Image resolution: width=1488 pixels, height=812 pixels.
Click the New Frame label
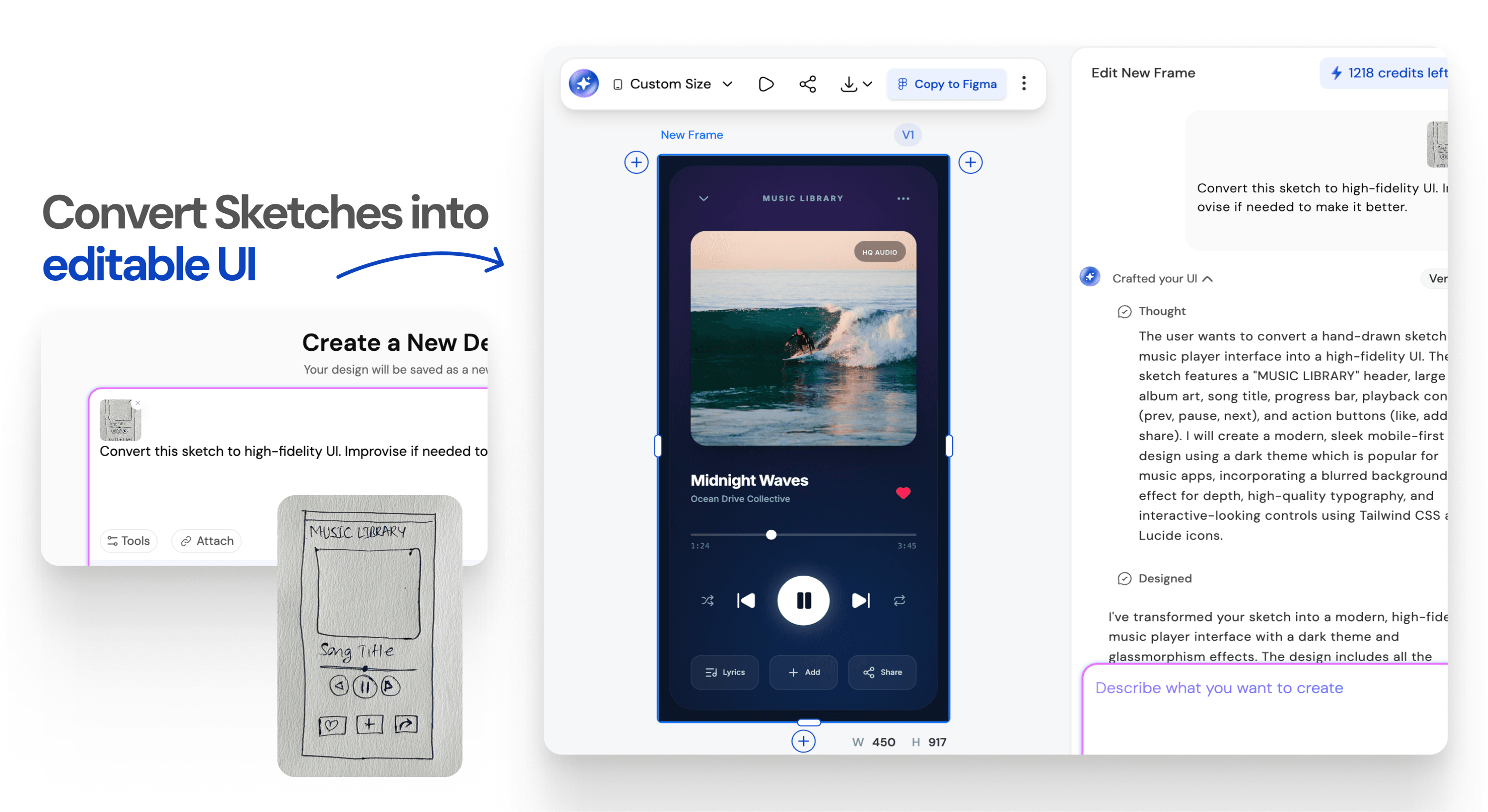coord(691,135)
